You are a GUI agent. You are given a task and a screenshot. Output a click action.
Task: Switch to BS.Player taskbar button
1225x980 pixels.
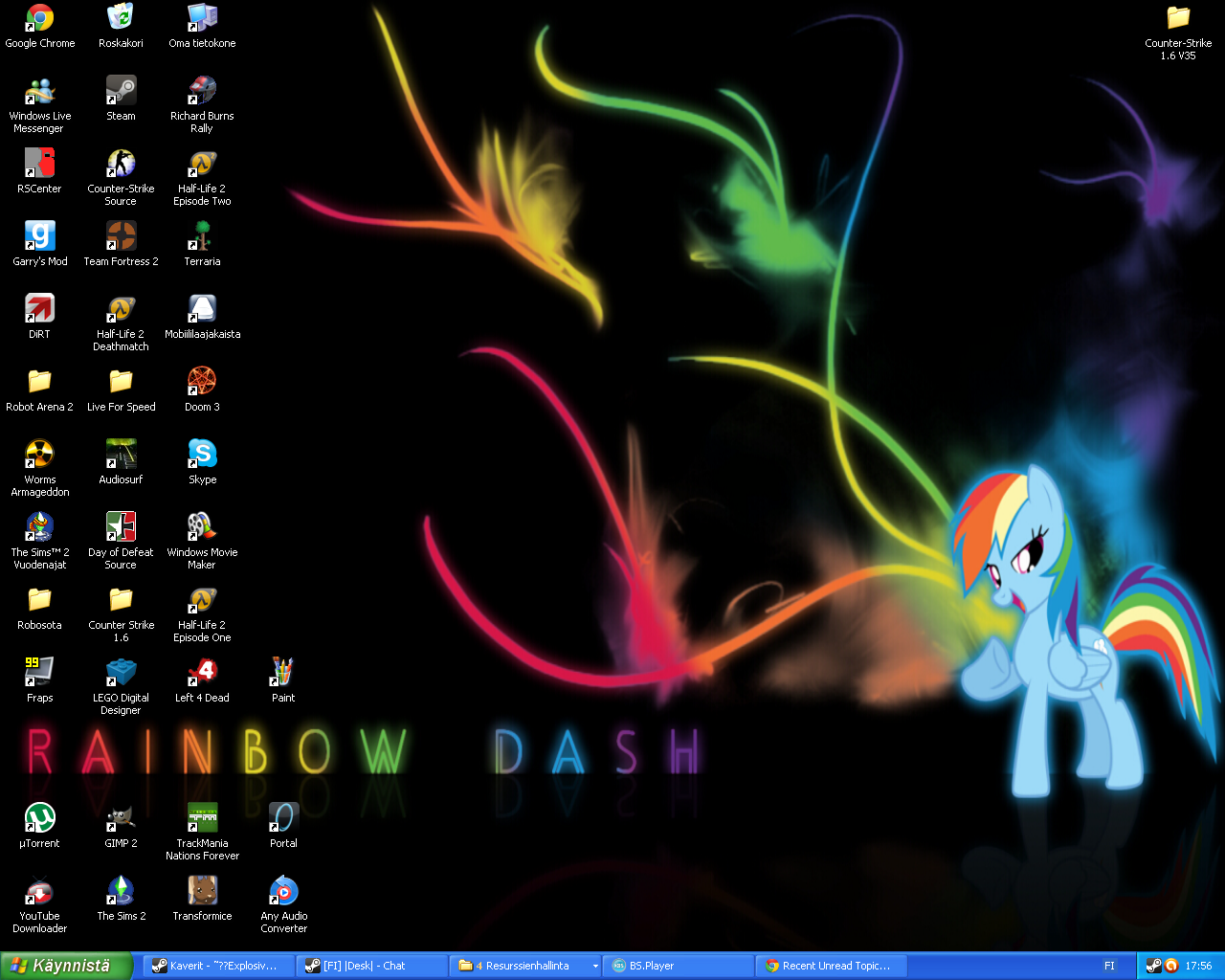678,966
